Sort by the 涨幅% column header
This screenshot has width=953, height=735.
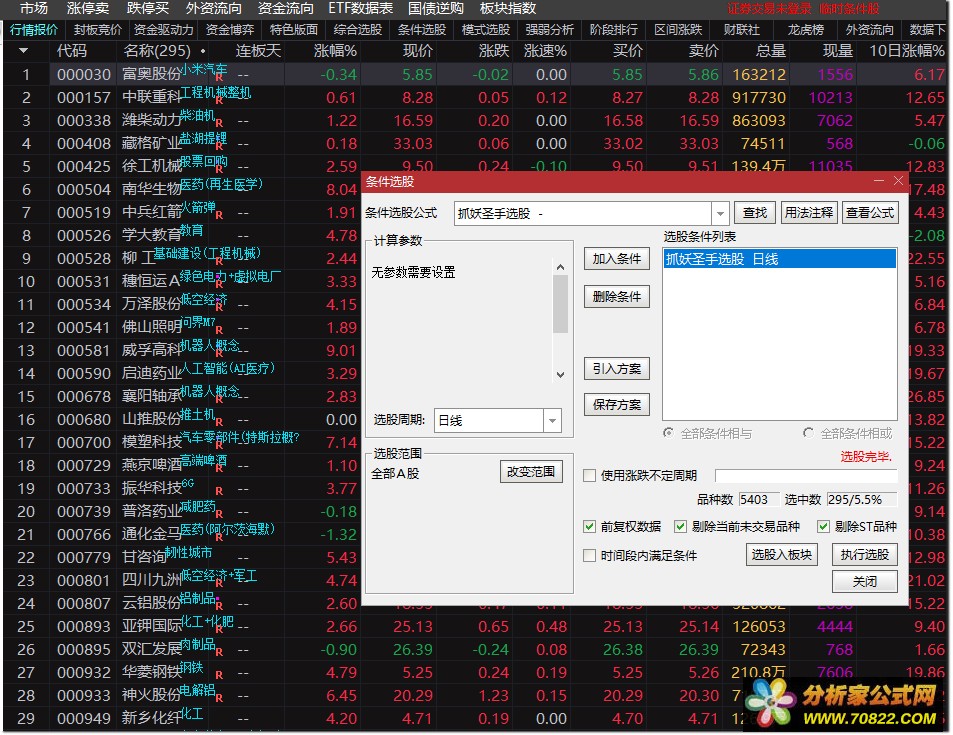335,51
